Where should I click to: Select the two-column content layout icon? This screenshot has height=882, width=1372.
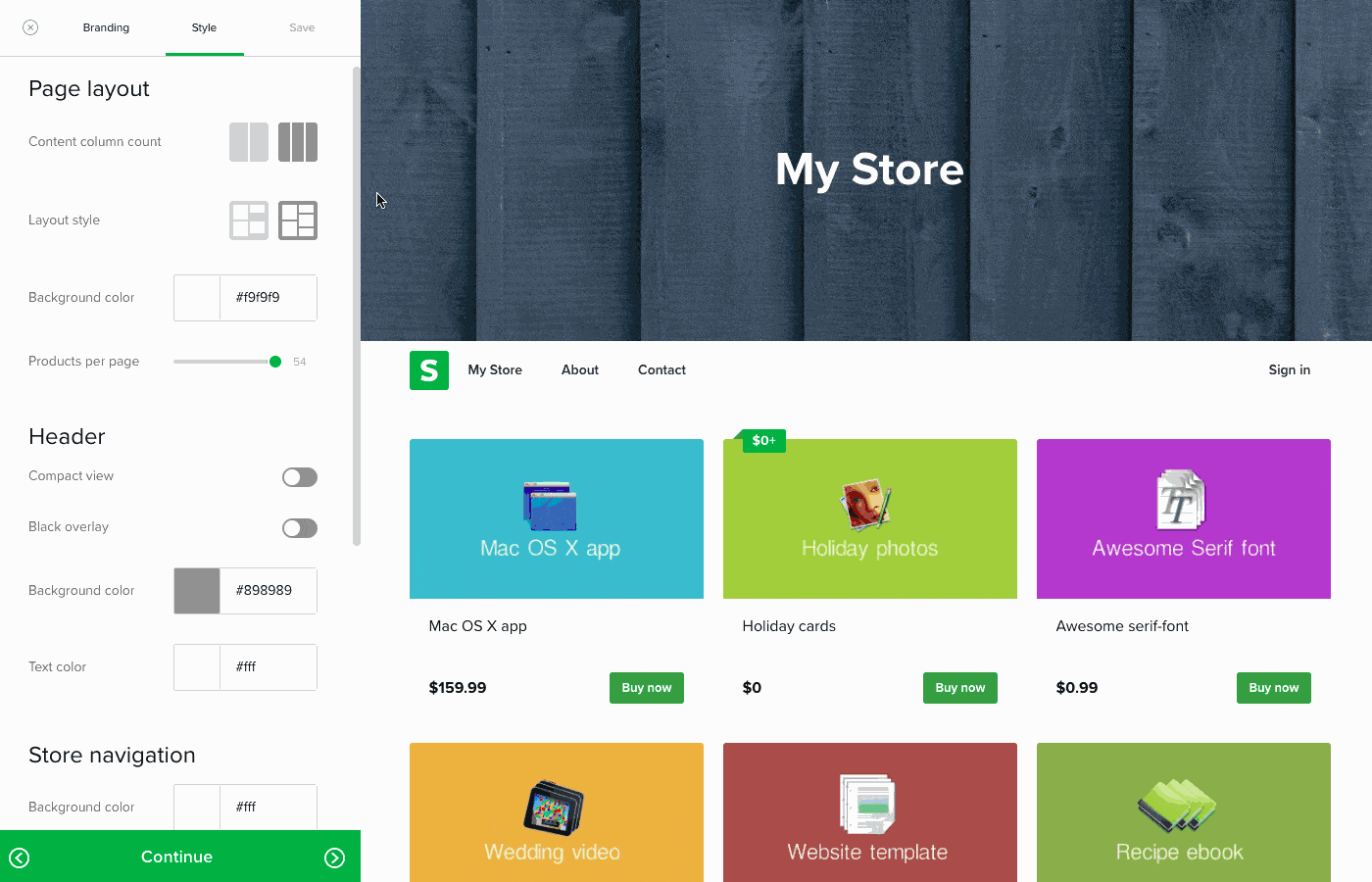click(x=249, y=142)
